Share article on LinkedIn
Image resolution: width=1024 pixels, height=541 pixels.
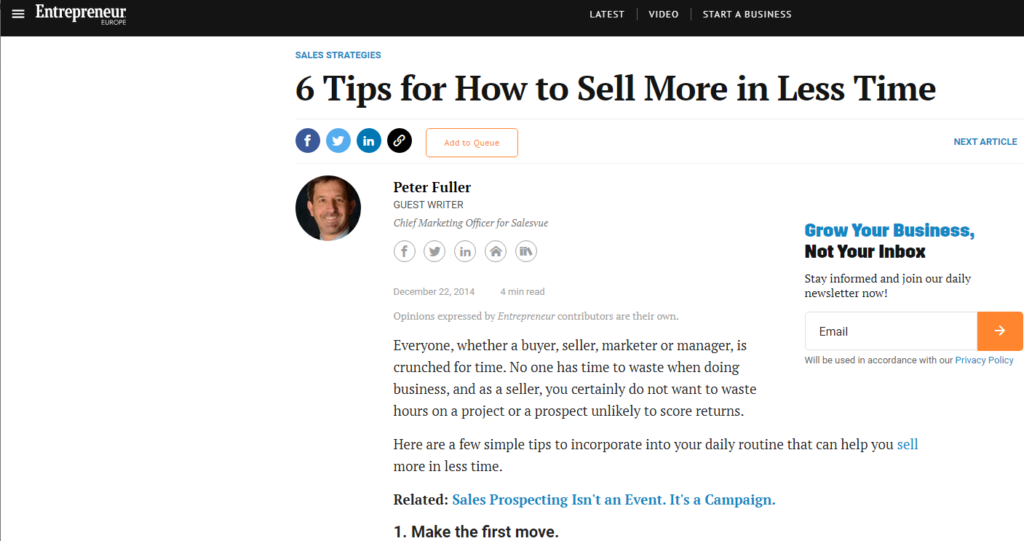[369, 141]
